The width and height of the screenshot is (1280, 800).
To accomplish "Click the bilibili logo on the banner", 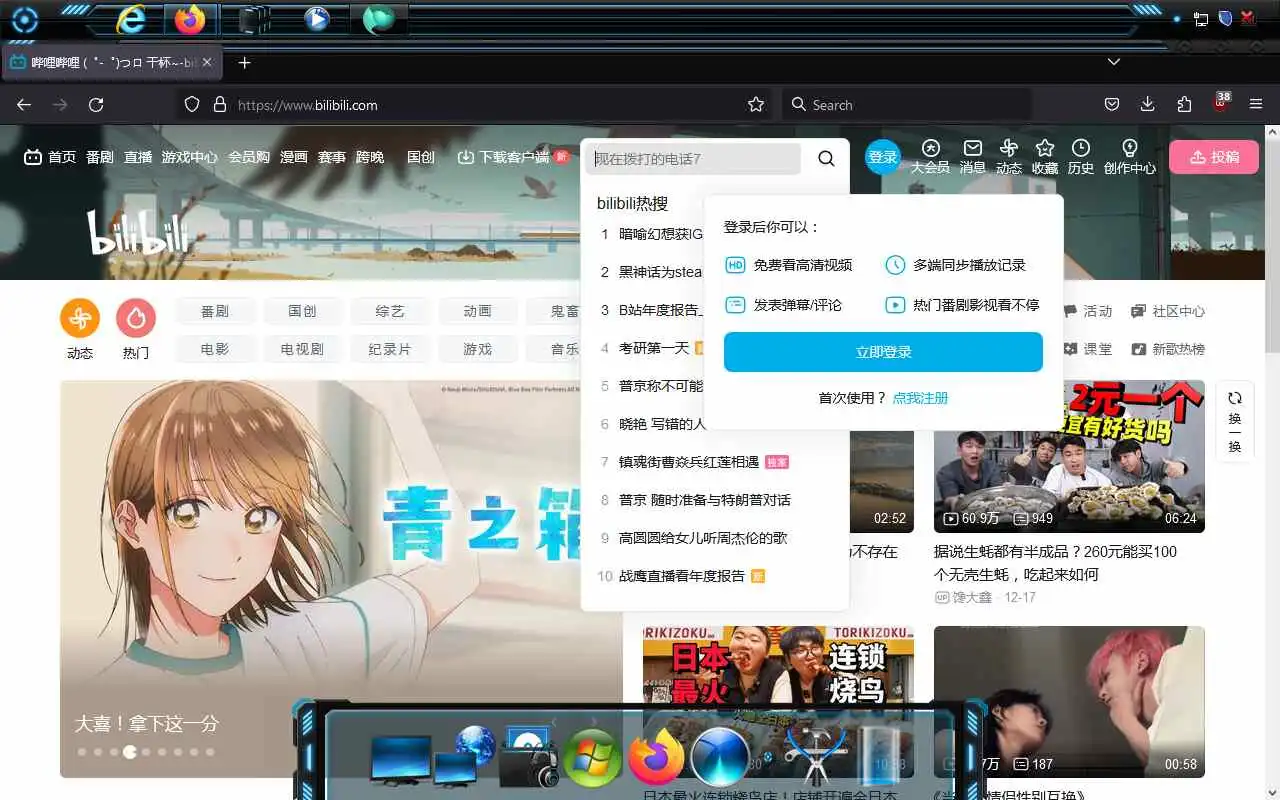I will click(x=137, y=232).
